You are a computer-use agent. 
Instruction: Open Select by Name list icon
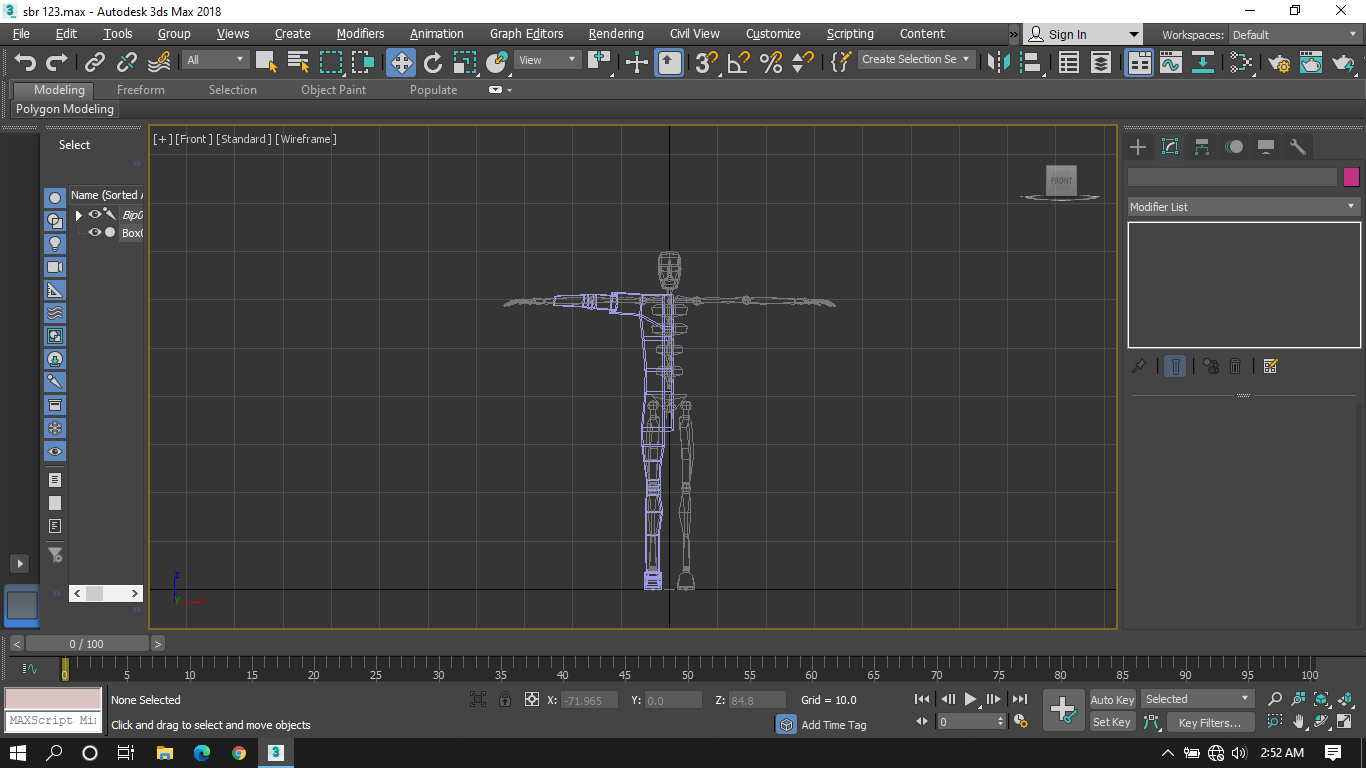pyautogui.click(x=298, y=62)
